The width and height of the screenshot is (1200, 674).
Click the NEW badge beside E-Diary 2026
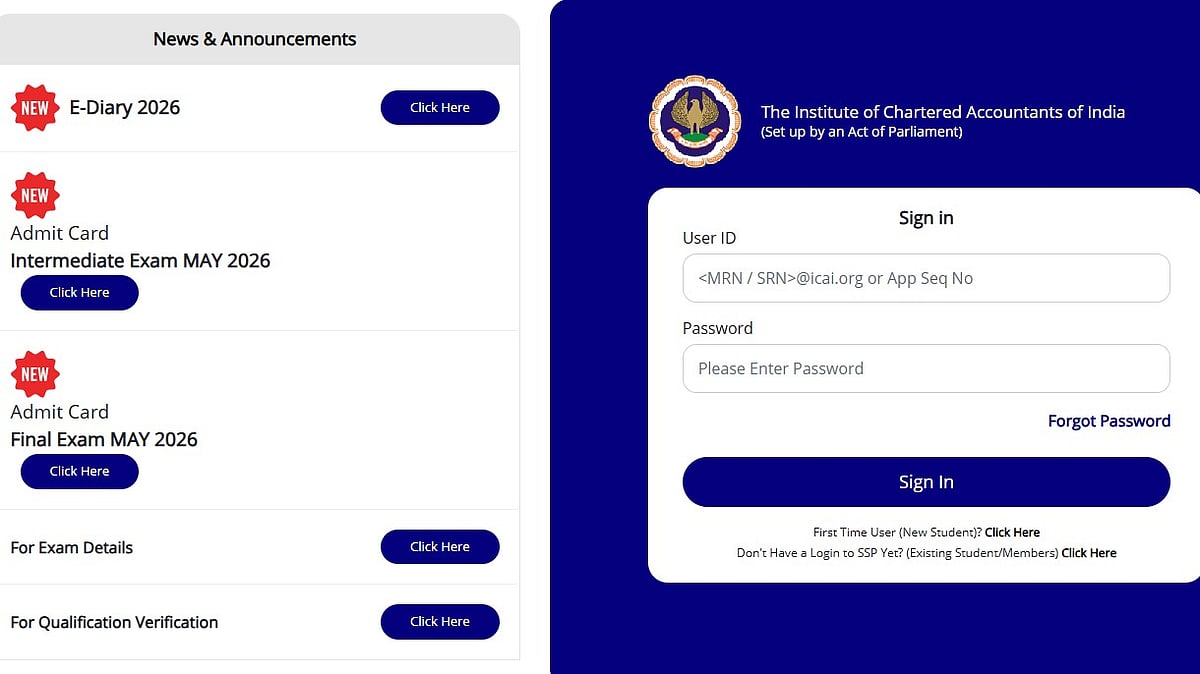[35, 108]
